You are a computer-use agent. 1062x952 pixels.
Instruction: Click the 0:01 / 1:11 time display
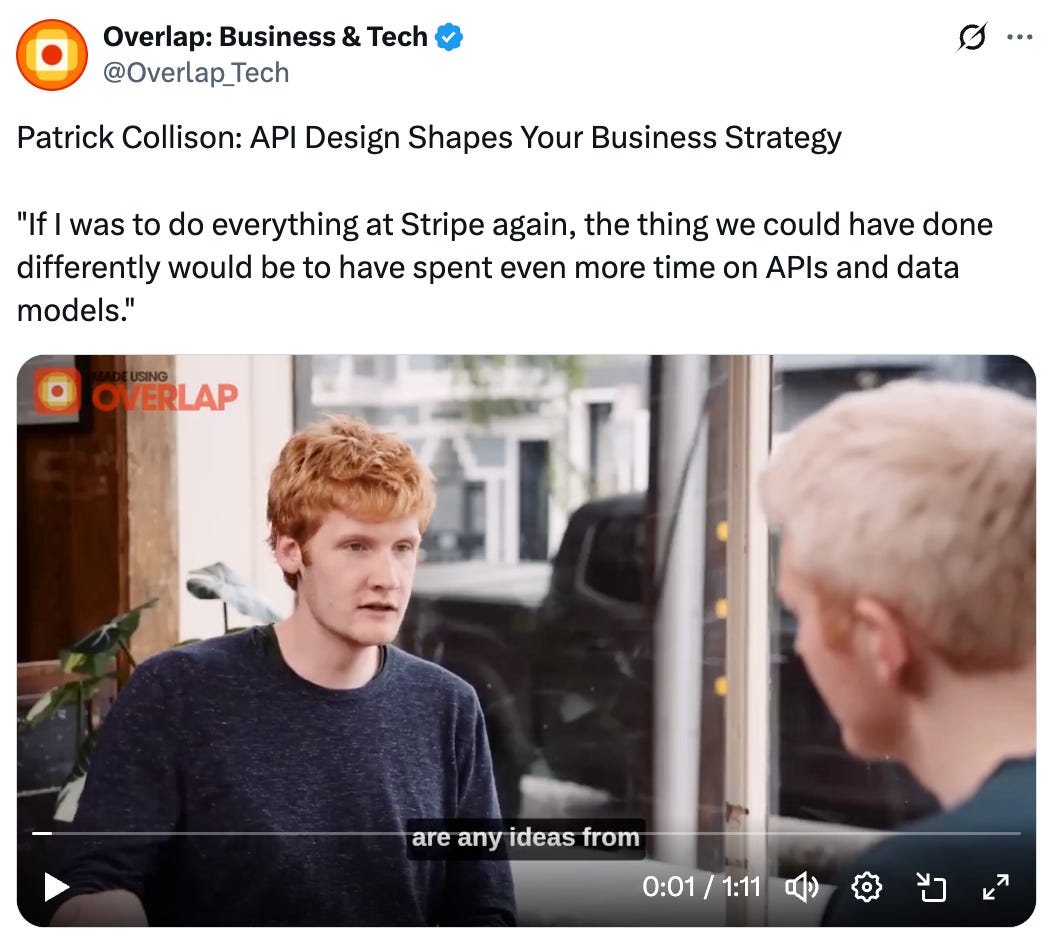tap(701, 887)
